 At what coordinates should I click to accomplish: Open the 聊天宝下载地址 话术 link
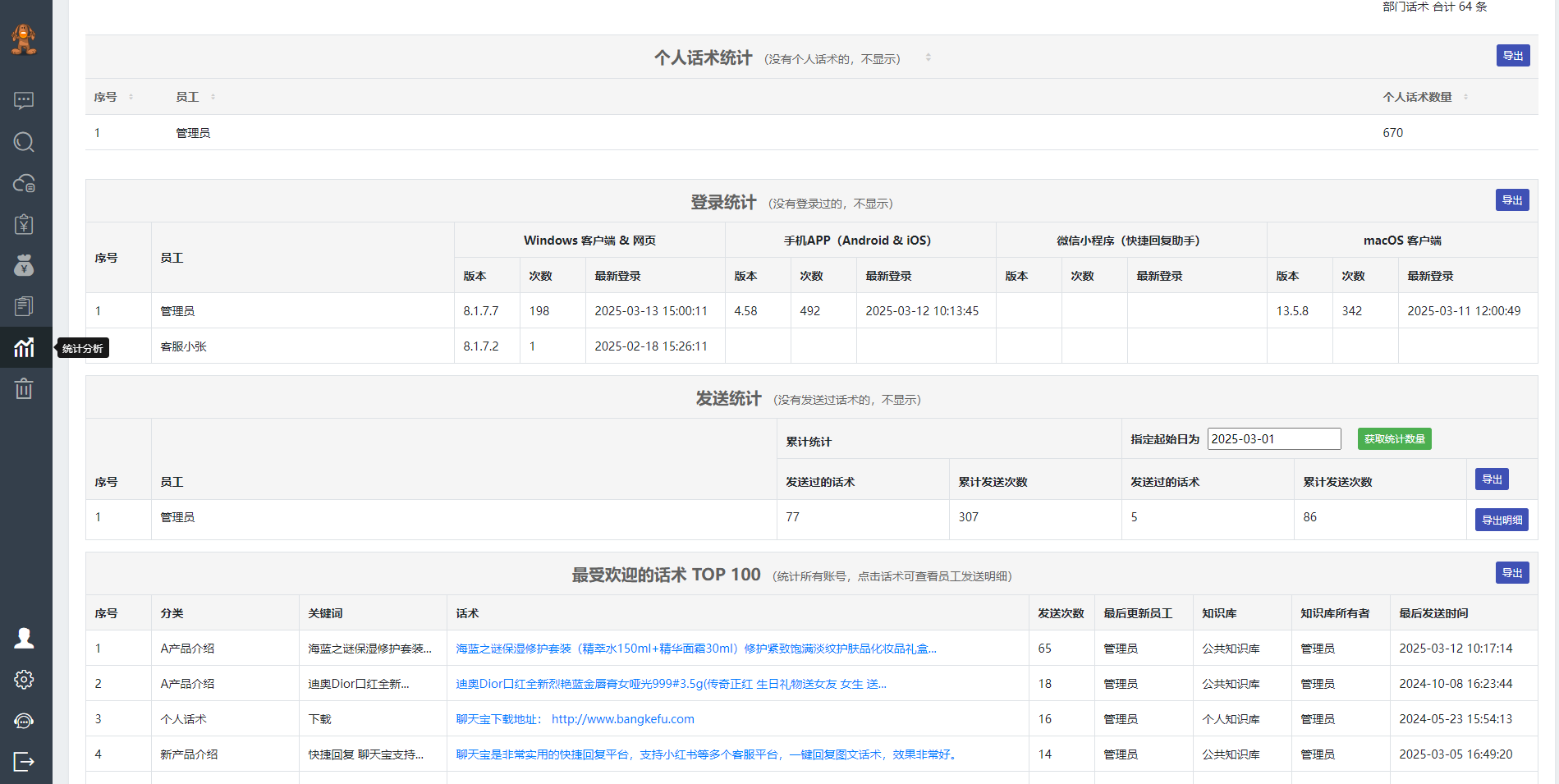pos(575,719)
